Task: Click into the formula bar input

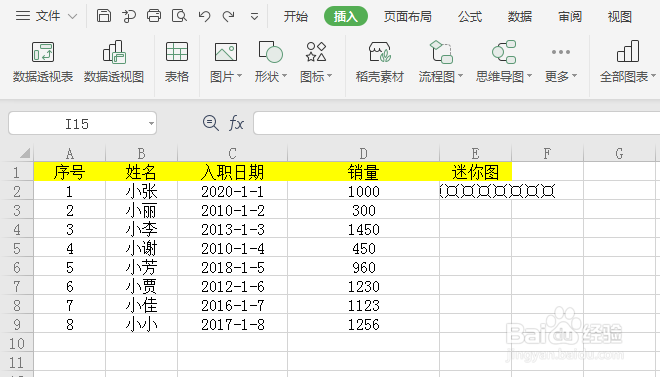Action: pos(457,123)
